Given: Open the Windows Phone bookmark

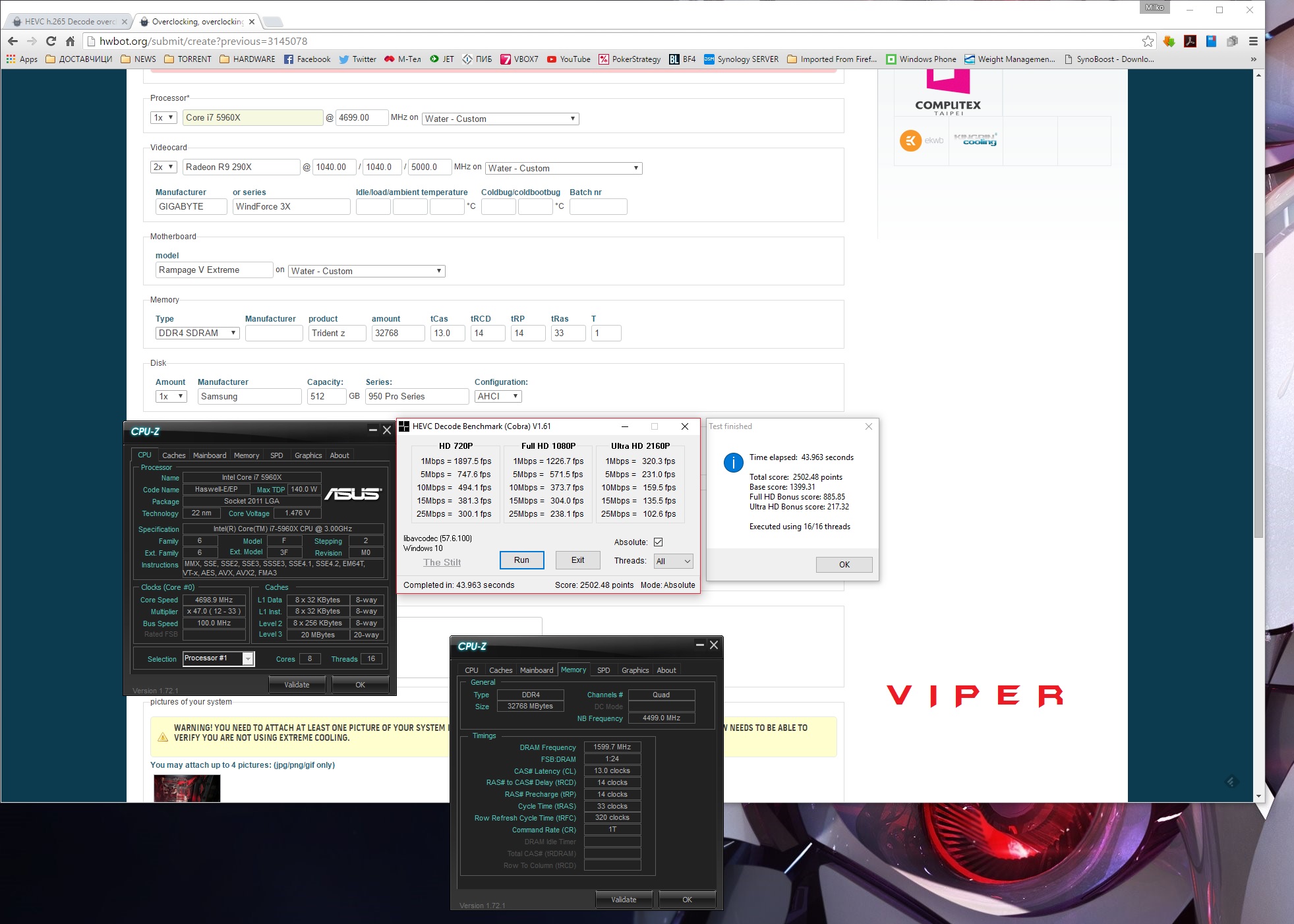Looking at the screenshot, I should tap(921, 59).
